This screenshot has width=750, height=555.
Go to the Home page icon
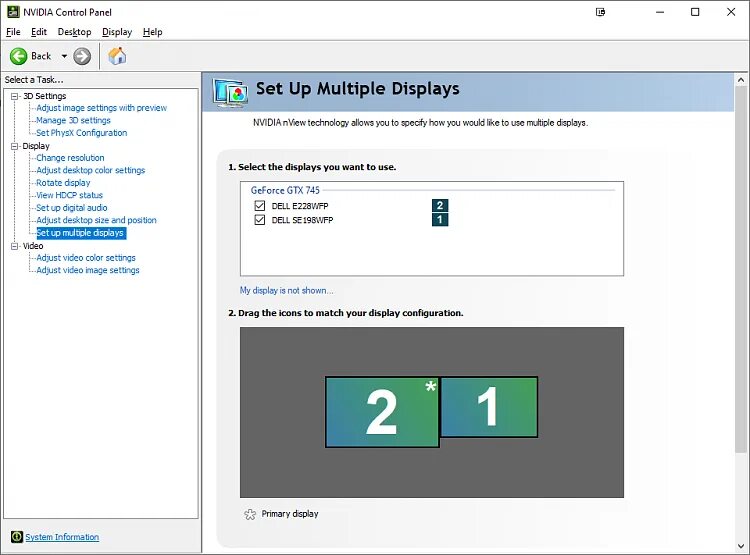[x=117, y=56]
